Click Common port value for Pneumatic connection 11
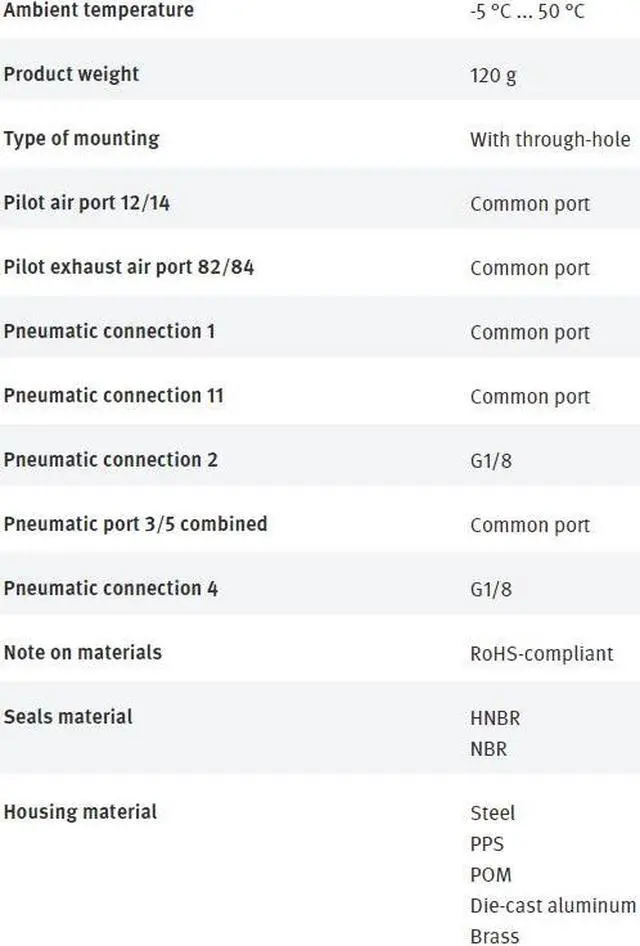 tap(530, 396)
